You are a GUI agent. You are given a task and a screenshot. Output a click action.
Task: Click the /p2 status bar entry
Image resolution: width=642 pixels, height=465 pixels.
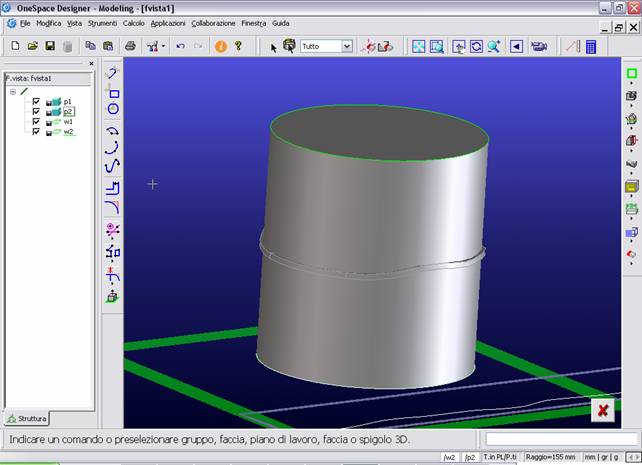(470, 457)
